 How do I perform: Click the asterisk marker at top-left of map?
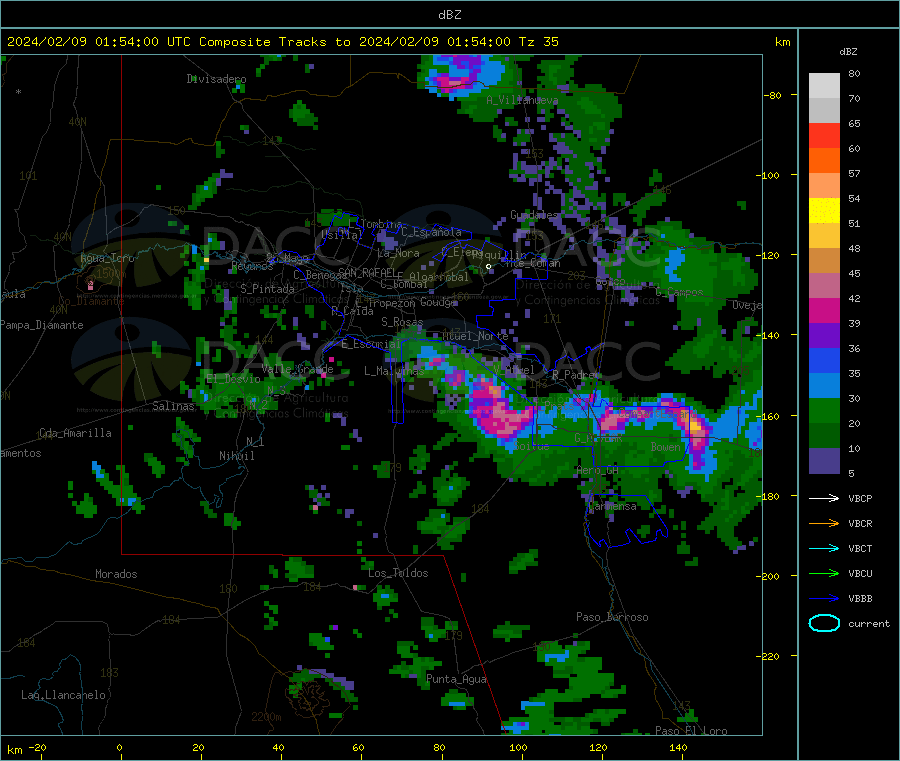pyautogui.click(x=18, y=92)
